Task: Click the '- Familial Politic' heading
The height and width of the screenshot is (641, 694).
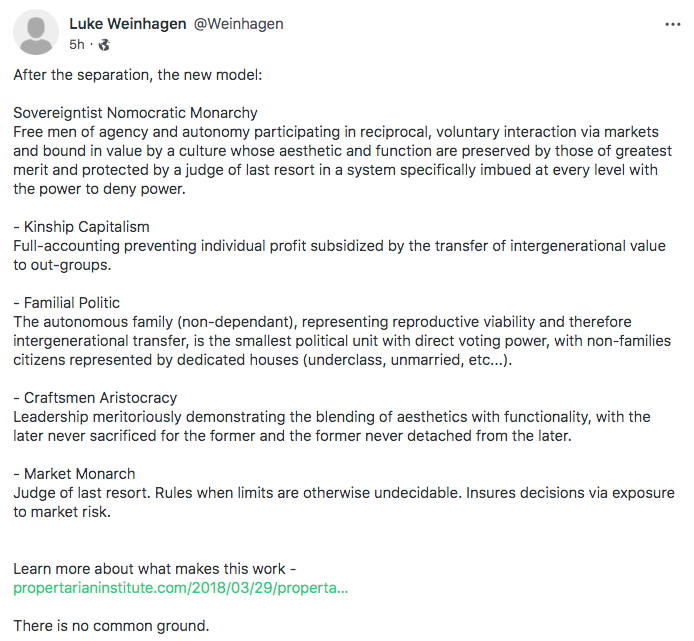Action: (x=66, y=303)
